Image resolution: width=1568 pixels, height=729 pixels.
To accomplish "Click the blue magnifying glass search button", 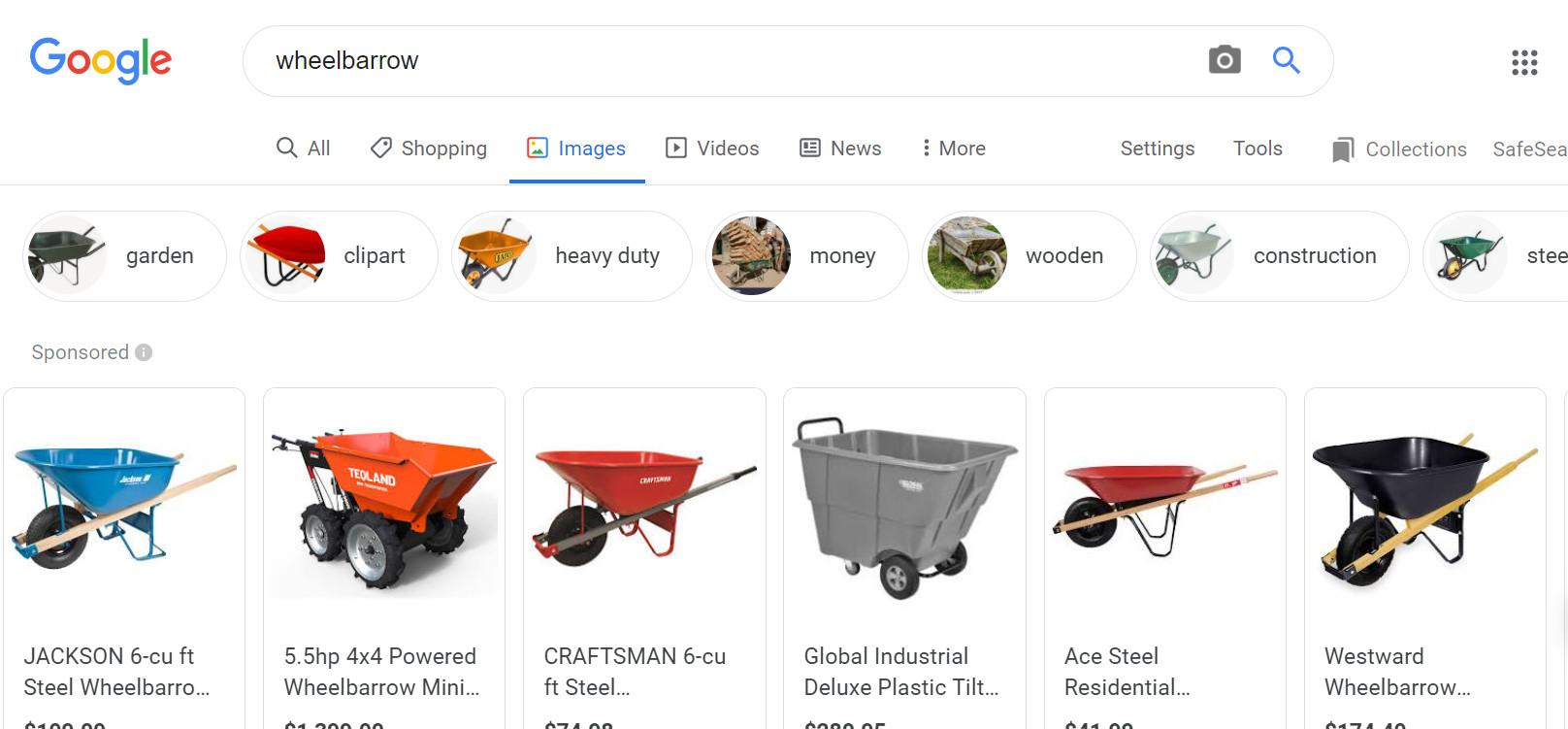I will point(1286,60).
